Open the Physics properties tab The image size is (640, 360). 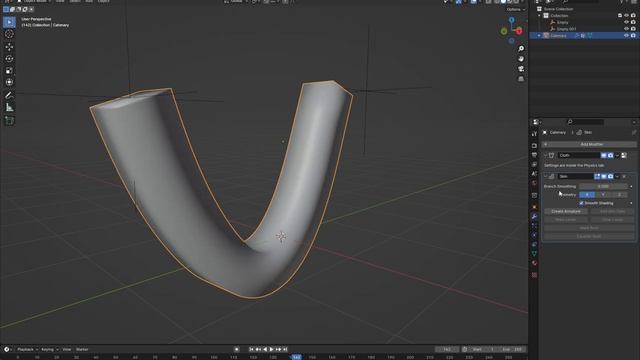click(x=534, y=235)
